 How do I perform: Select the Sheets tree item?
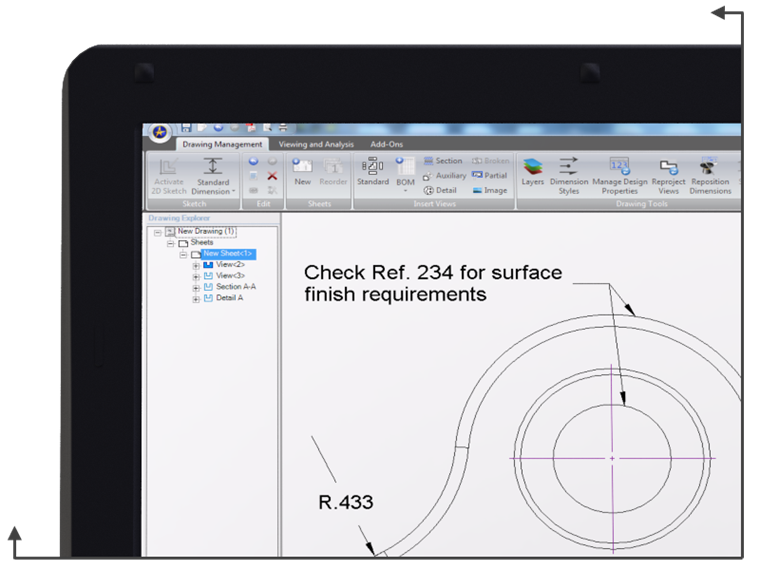pyautogui.click(x=202, y=242)
